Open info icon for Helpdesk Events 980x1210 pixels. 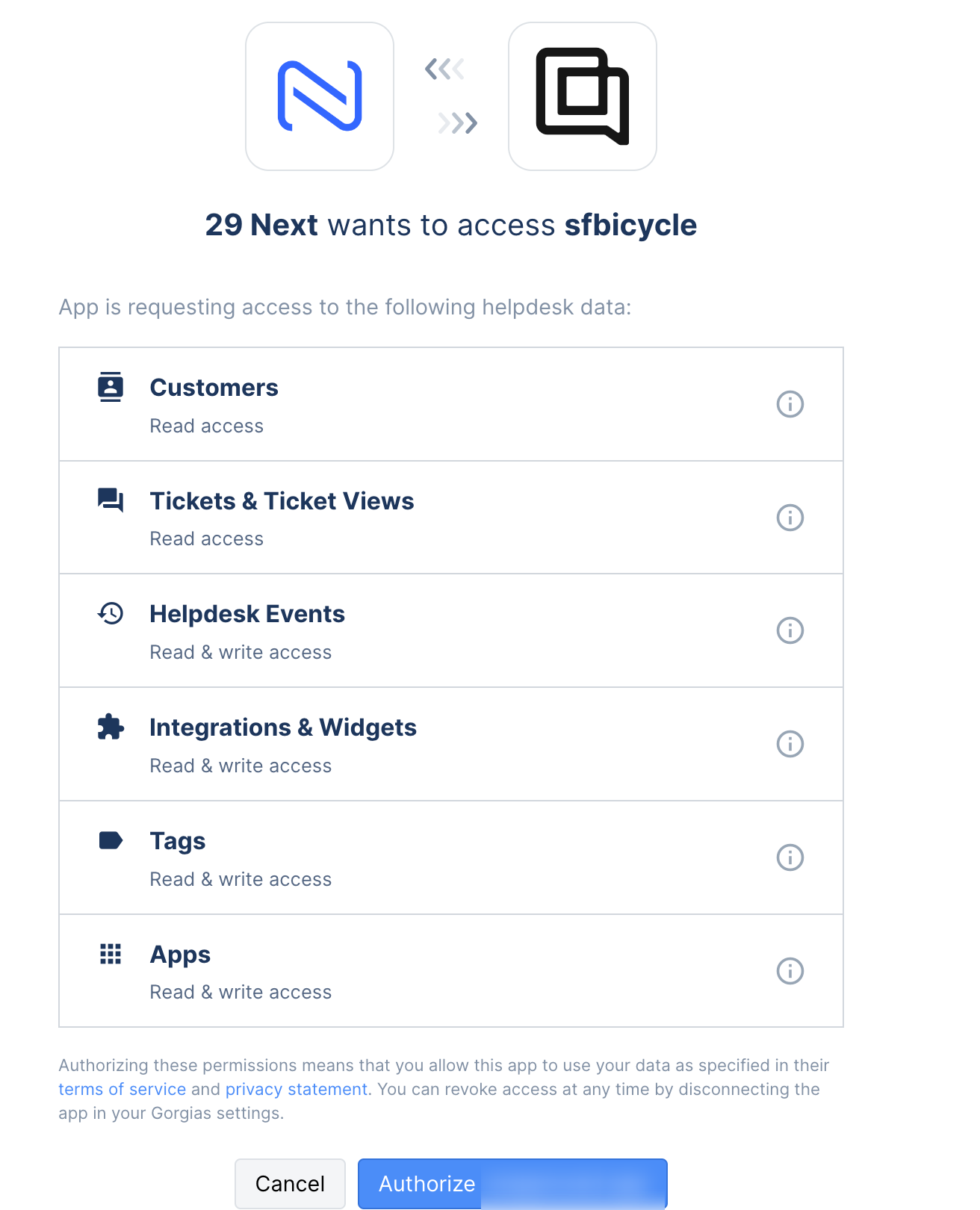(x=790, y=630)
